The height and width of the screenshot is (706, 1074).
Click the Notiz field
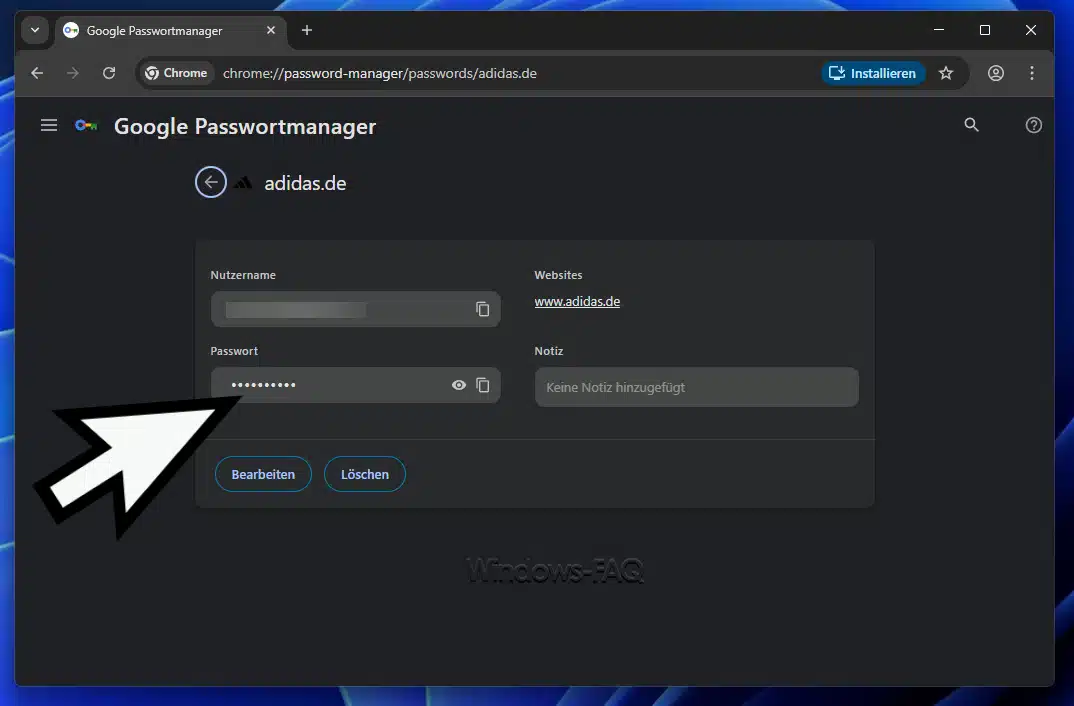696,387
